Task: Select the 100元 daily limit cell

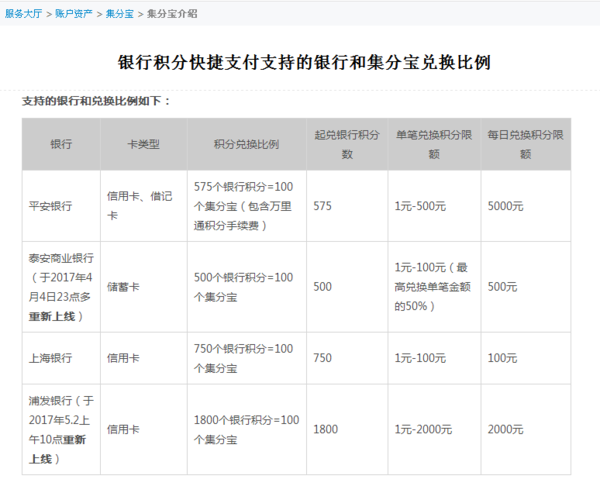Action: tap(525, 358)
